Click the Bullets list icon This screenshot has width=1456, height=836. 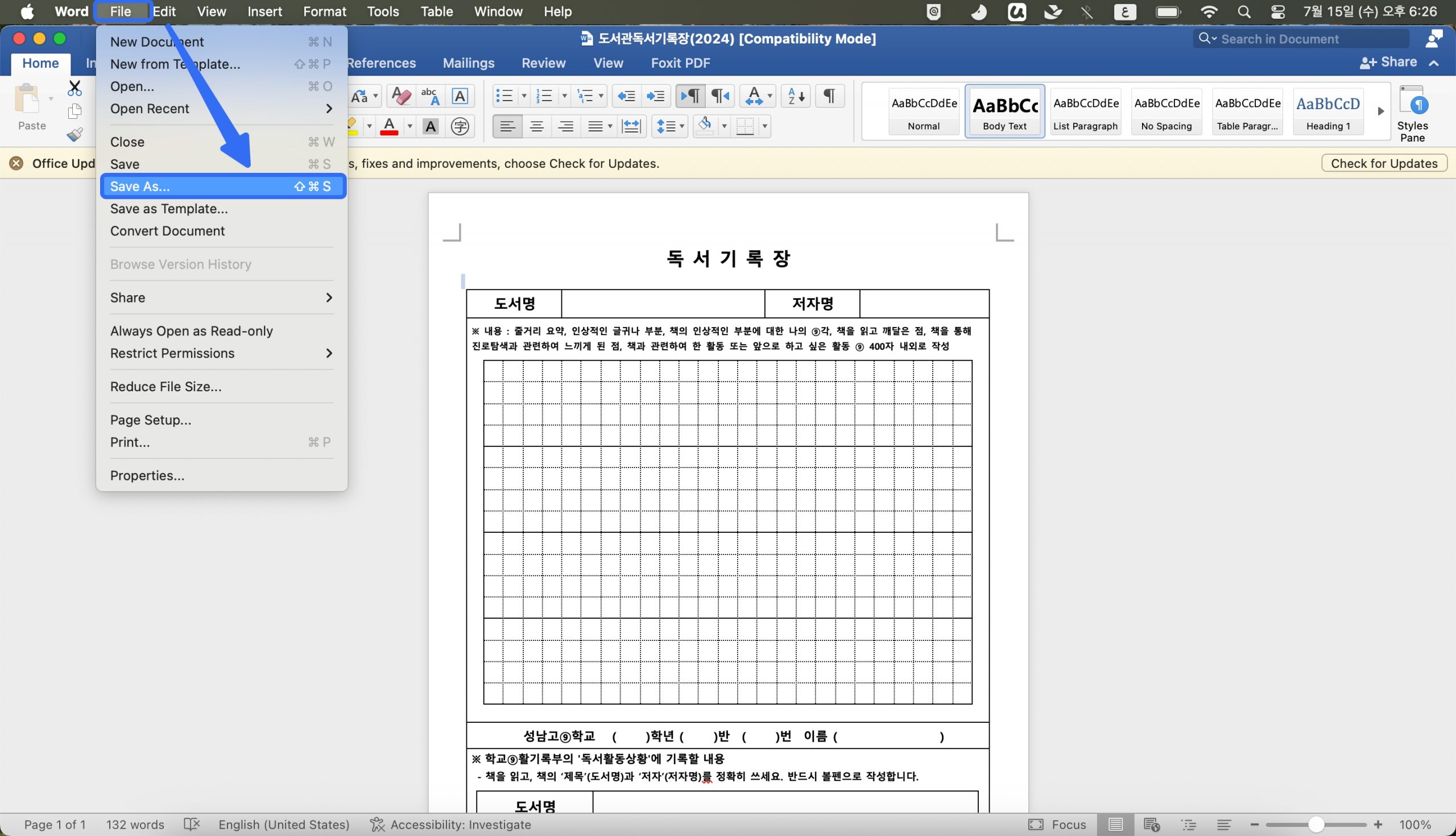click(x=504, y=96)
